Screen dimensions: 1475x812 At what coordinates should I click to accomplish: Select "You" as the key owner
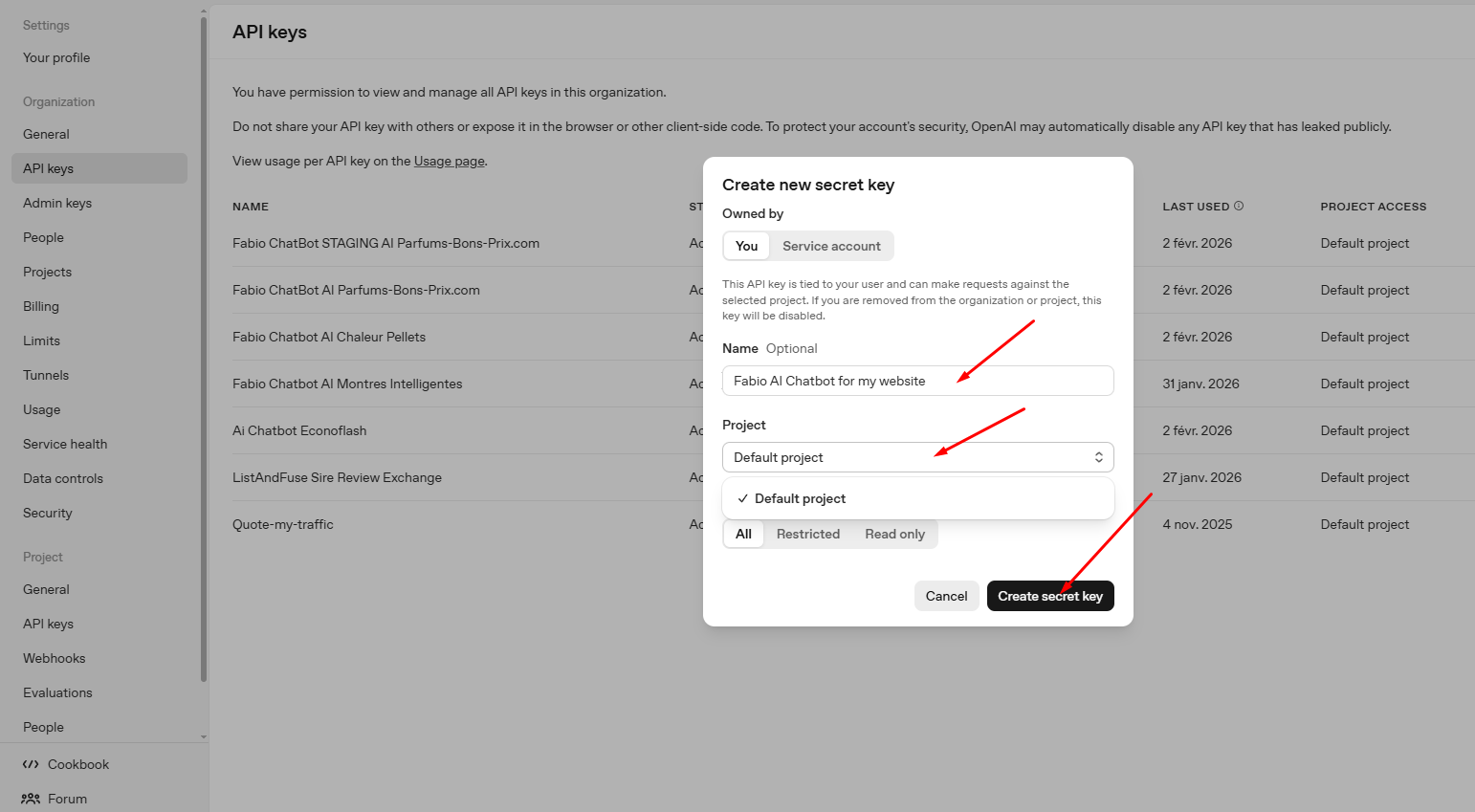coord(746,246)
